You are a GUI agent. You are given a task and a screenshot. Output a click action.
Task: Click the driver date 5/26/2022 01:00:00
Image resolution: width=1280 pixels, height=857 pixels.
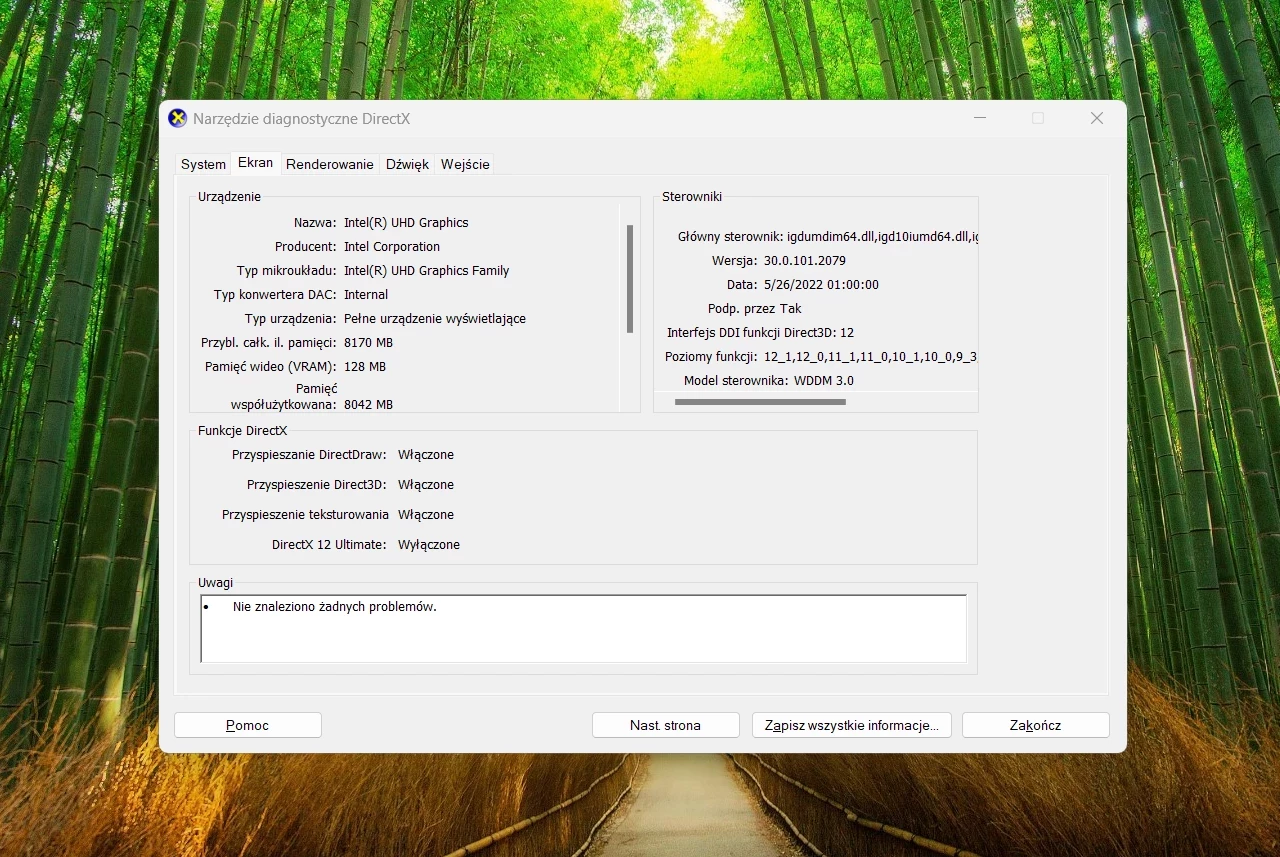[821, 285]
